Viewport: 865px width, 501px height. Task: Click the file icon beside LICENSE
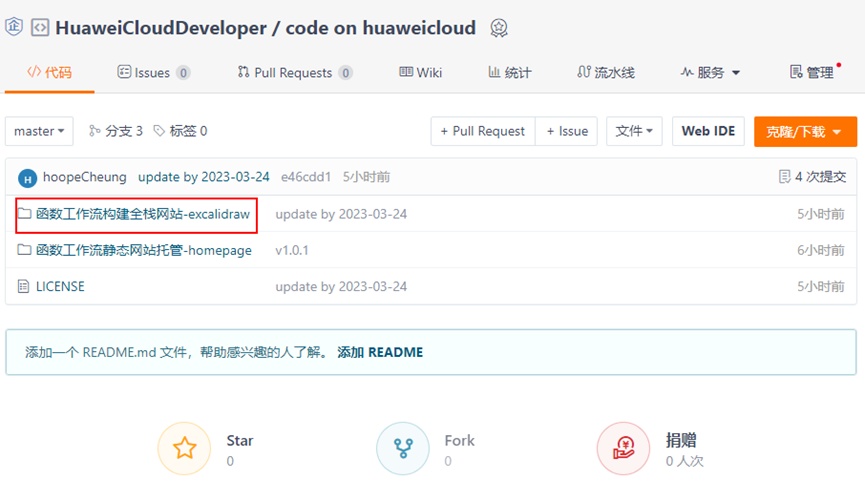(23, 286)
